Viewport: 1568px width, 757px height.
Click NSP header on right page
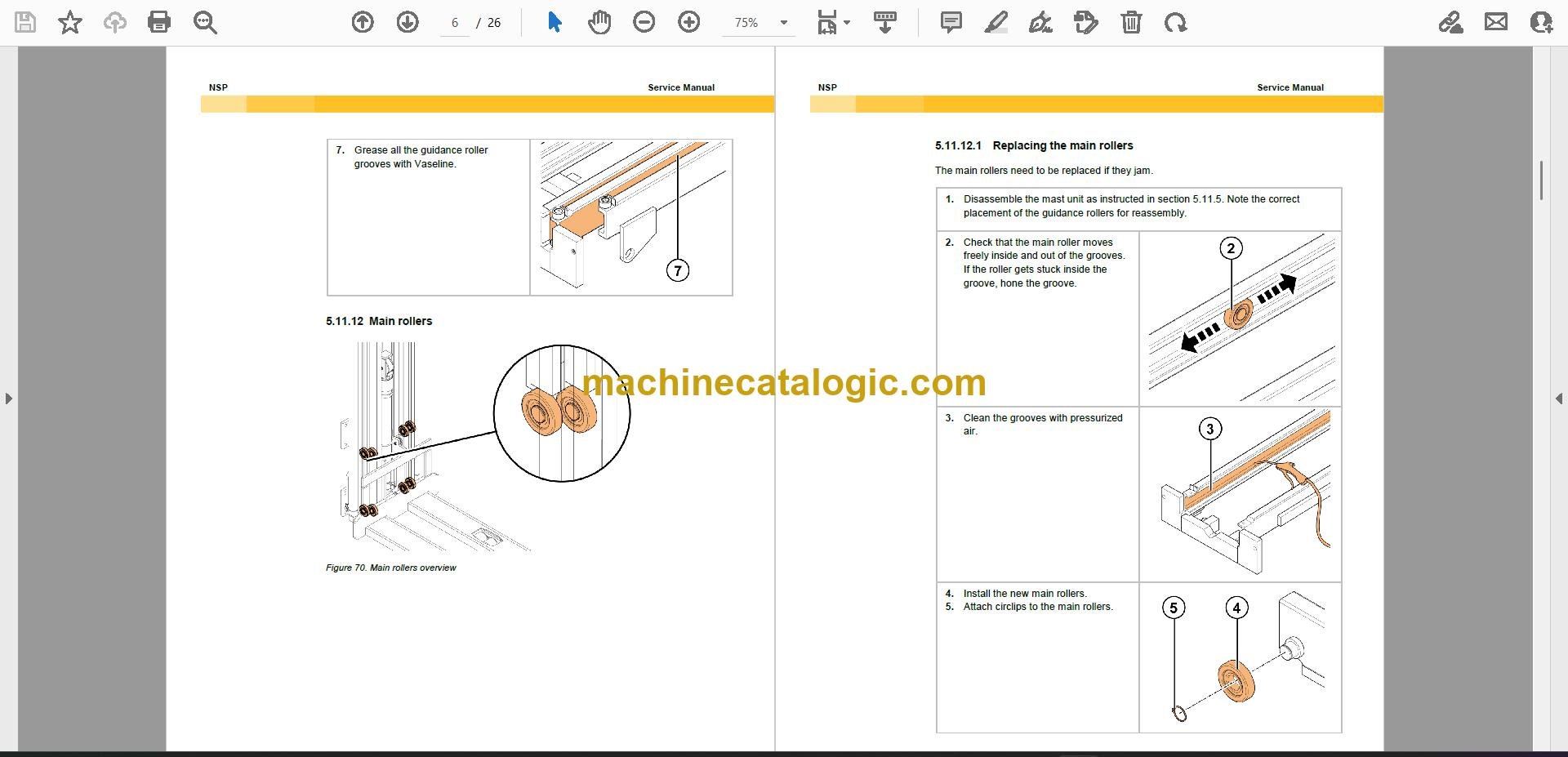click(827, 87)
